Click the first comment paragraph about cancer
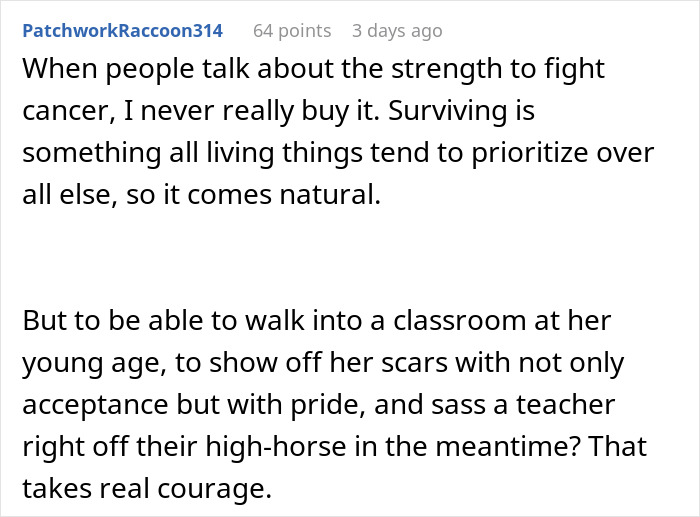This screenshot has height=517, width=700. [338, 130]
